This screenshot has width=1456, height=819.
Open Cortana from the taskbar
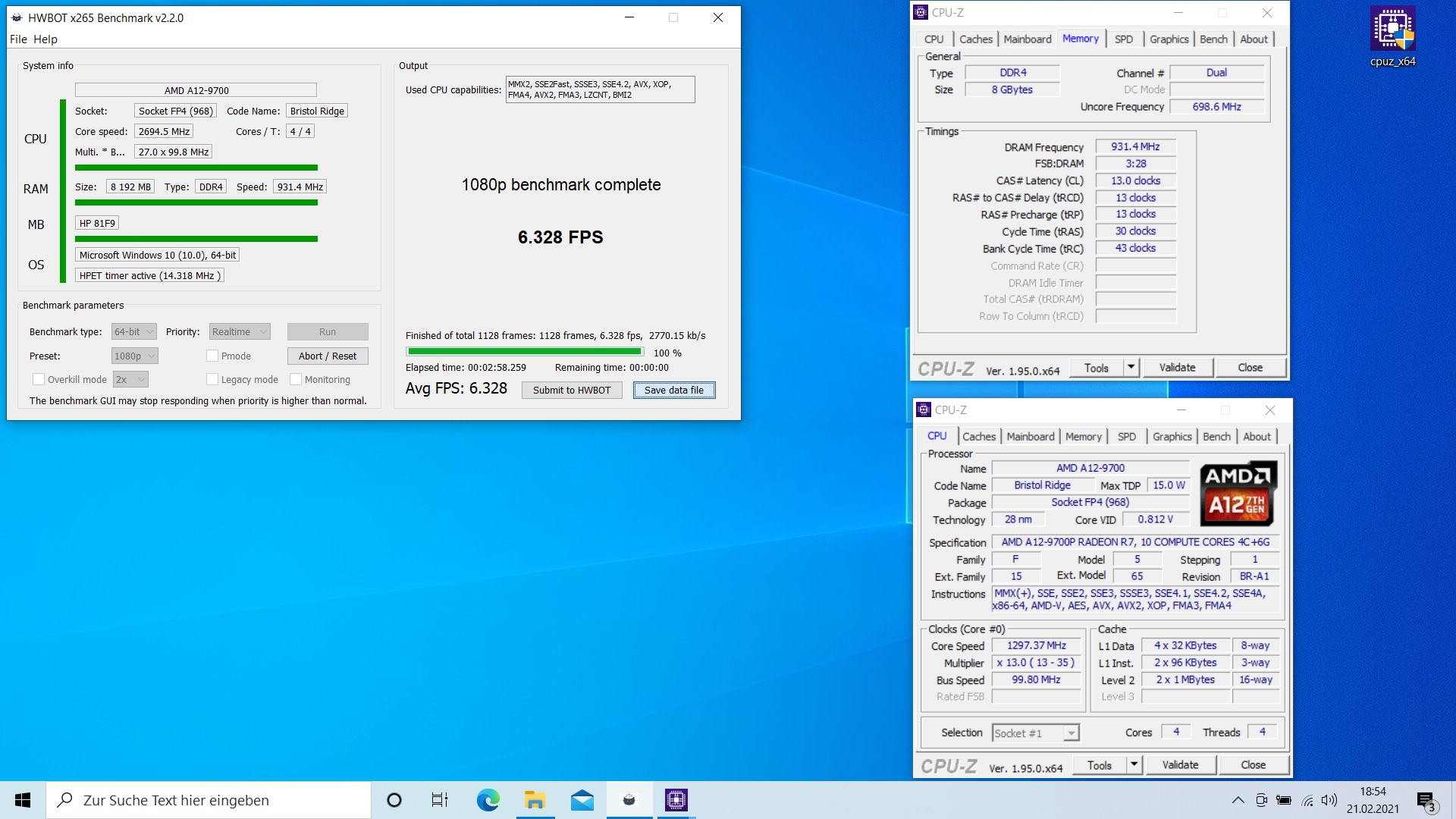[x=394, y=800]
